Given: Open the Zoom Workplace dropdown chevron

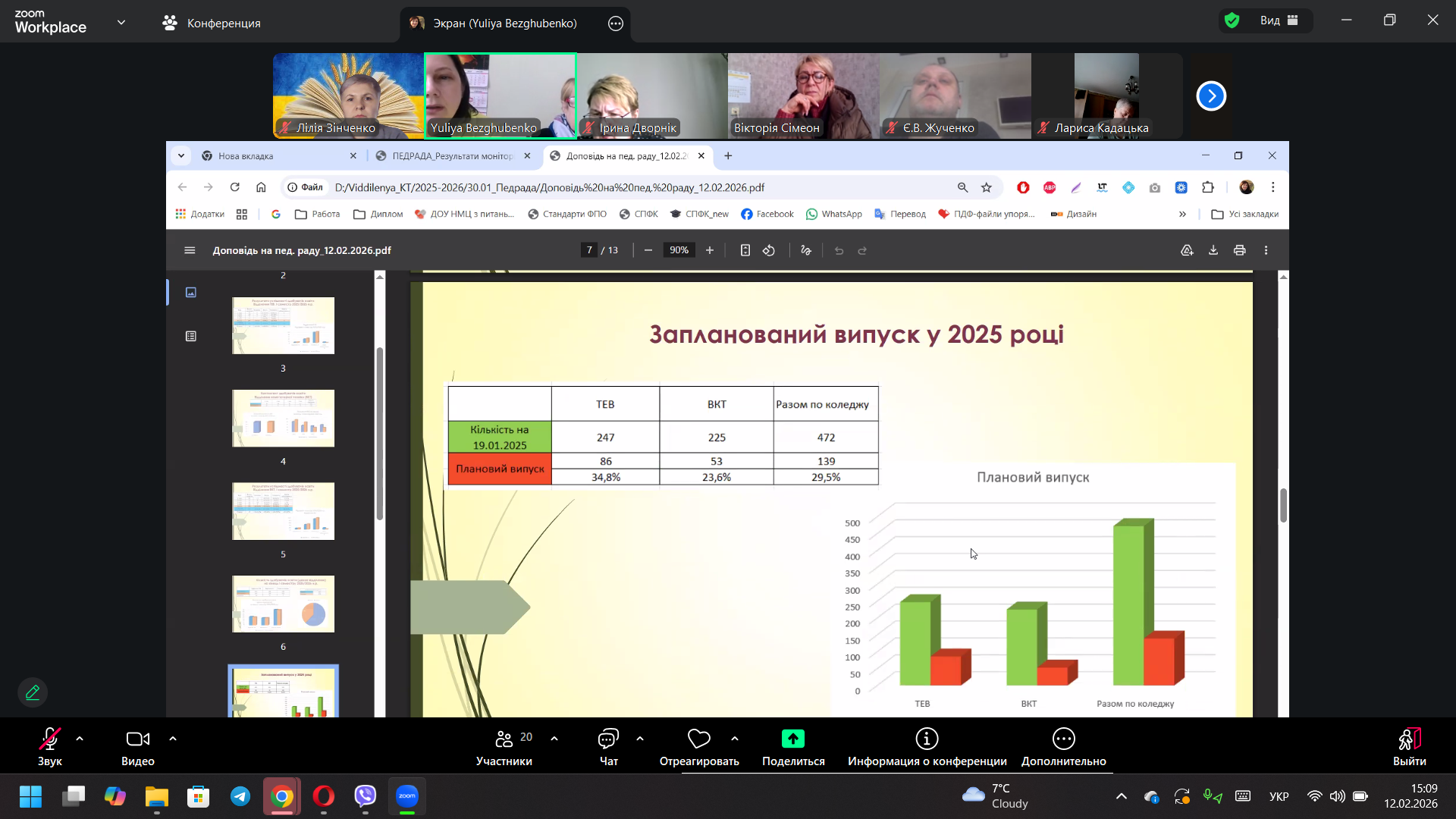Looking at the screenshot, I should pyautogui.click(x=121, y=23).
